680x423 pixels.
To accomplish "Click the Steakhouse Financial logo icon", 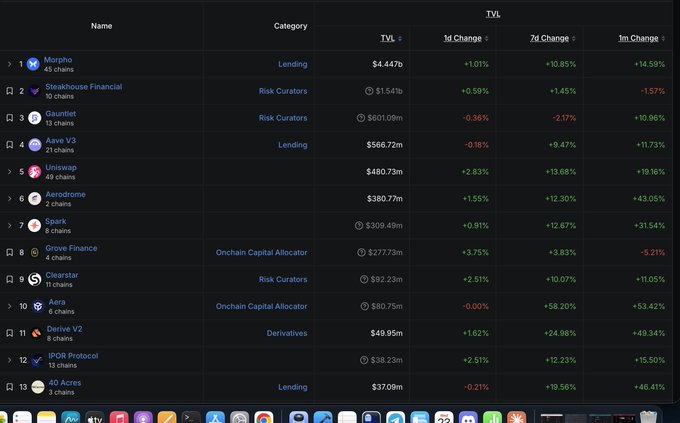I will (x=34, y=91).
